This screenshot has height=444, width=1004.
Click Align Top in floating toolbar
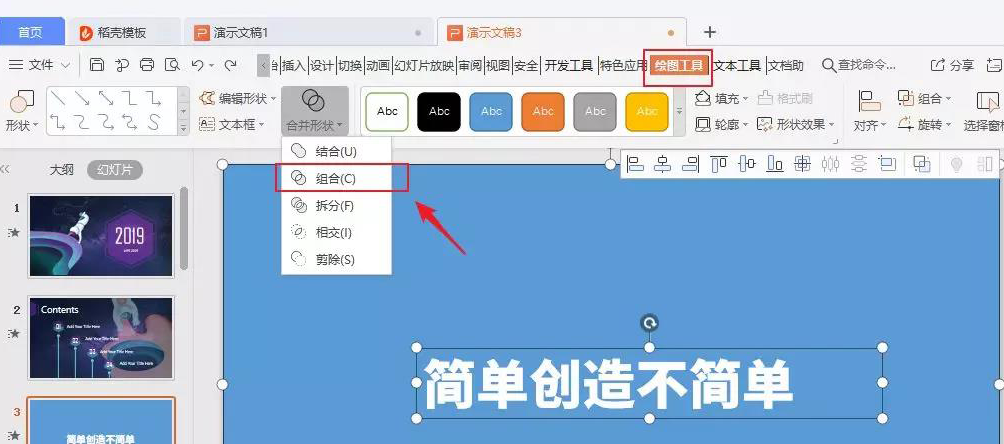(719, 165)
